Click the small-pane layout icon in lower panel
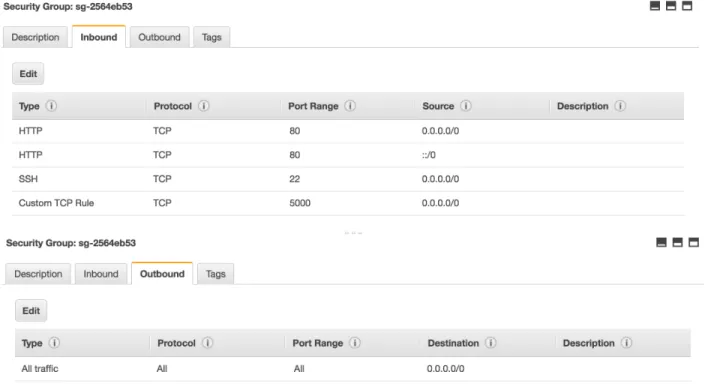The width and height of the screenshot is (705, 390). tap(661, 242)
